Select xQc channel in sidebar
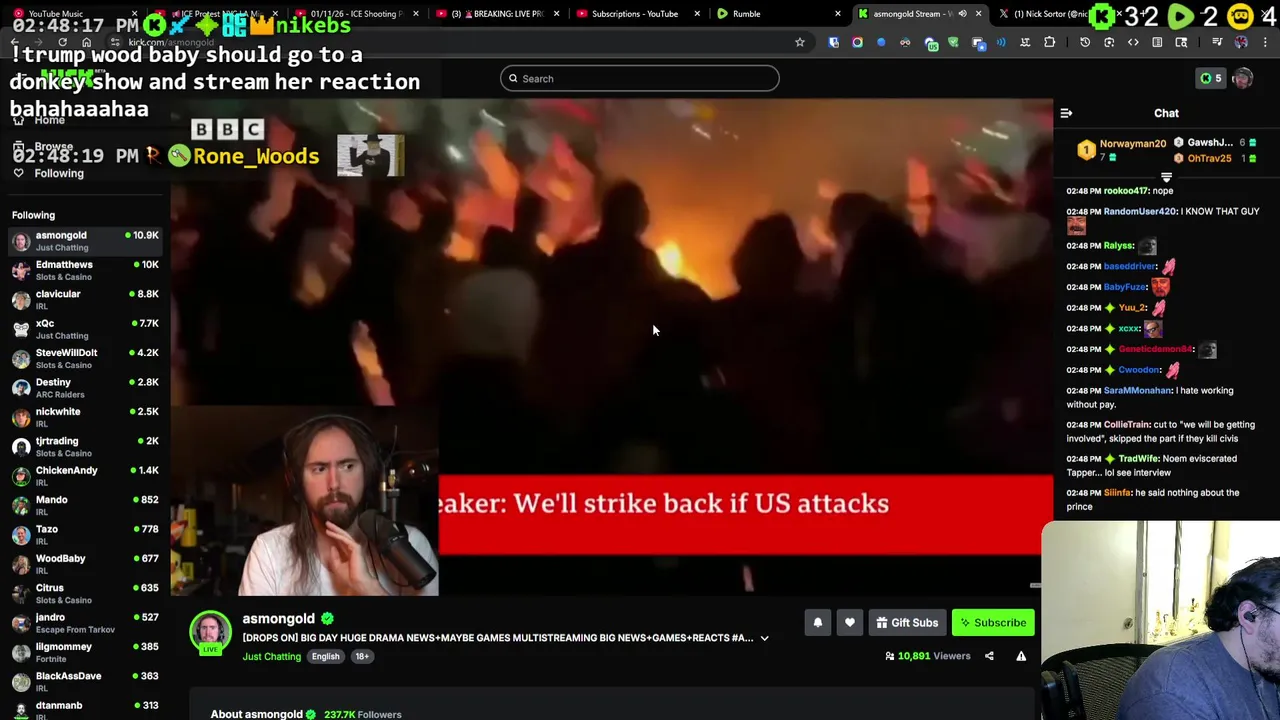 [x=85, y=329]
